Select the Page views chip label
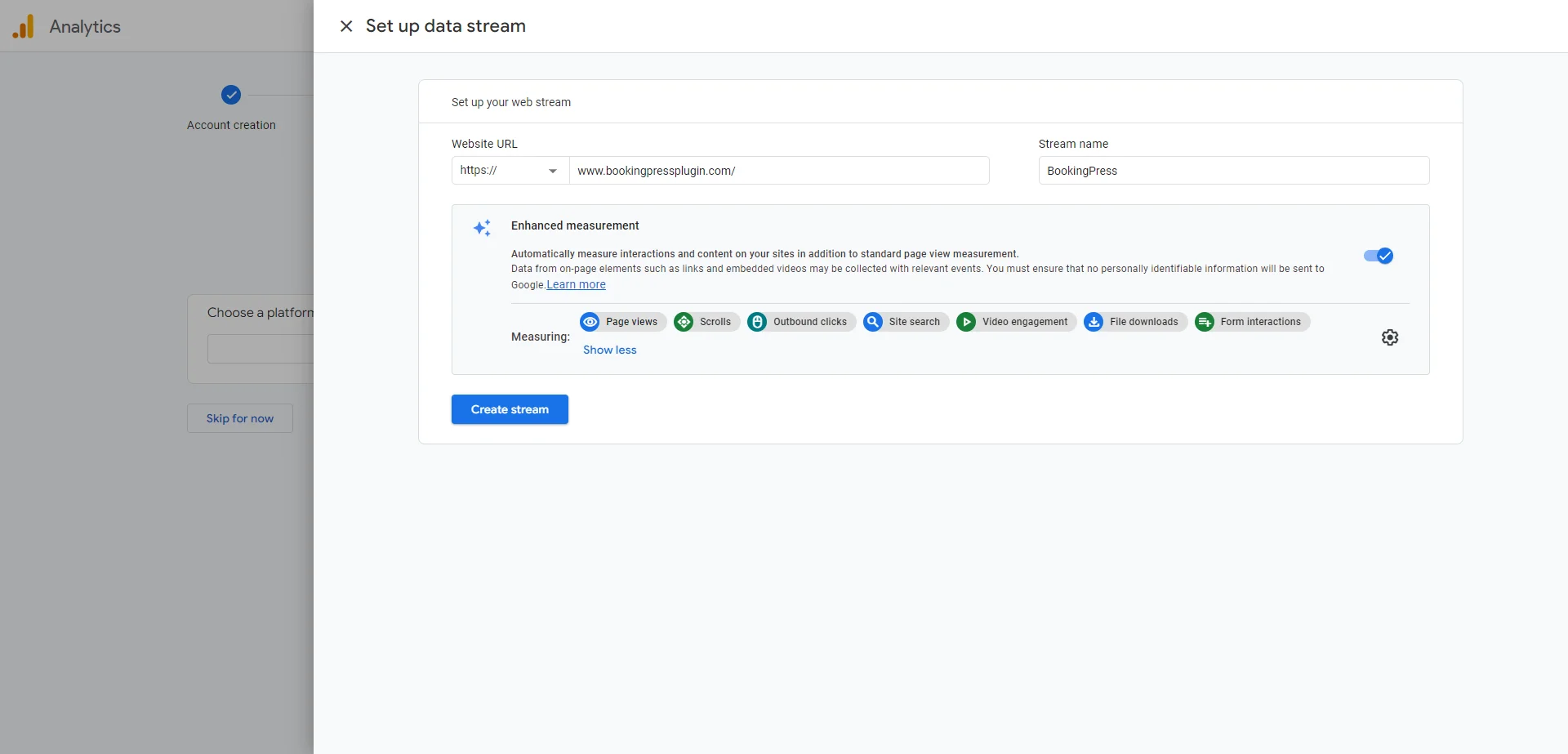This screenshot has width=1568, height=754. tap(631, 322)
